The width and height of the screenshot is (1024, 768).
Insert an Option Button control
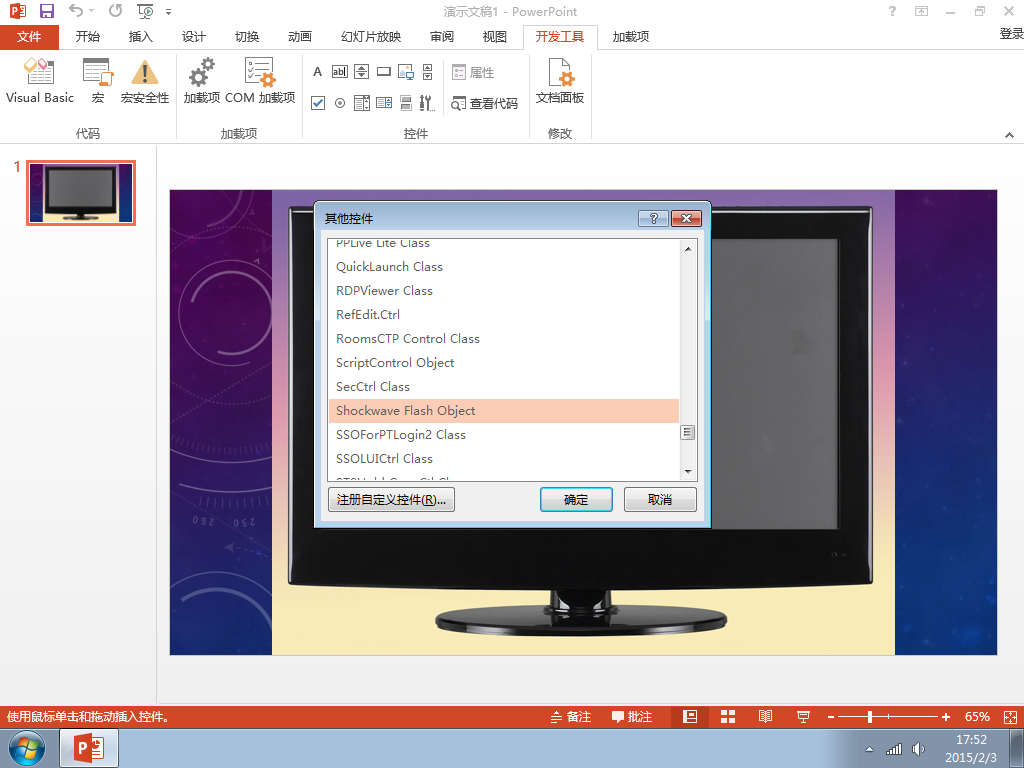click(340, 103)
